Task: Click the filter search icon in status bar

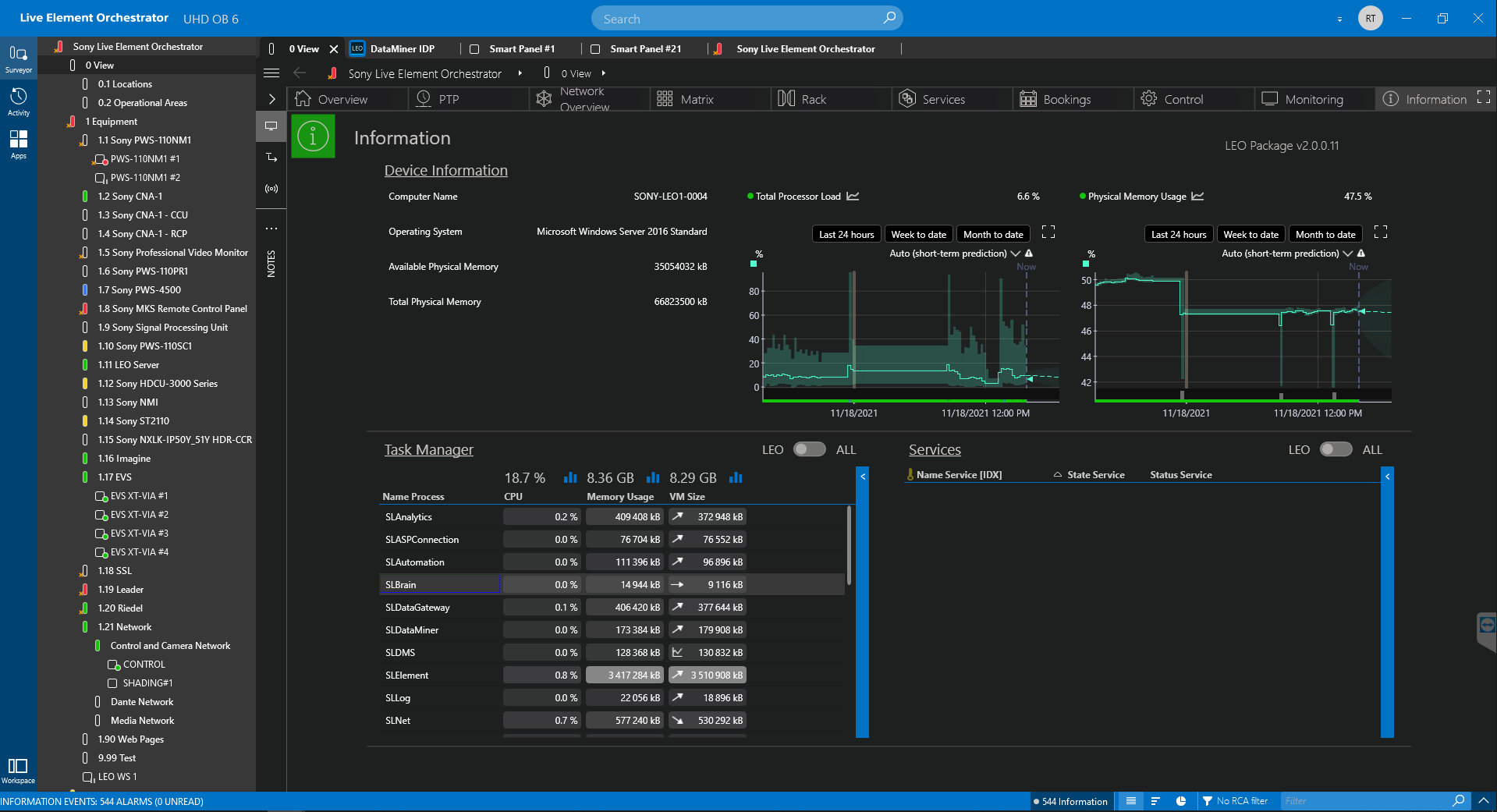Action: (x=1458, y=801)
